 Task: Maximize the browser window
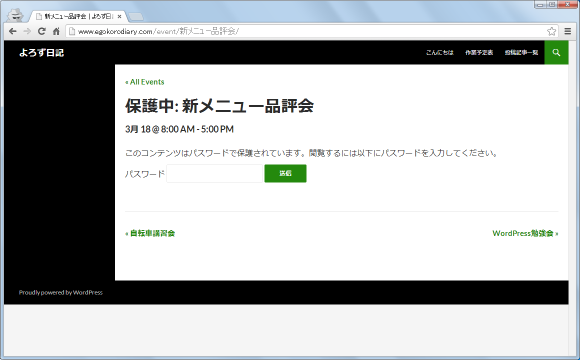click(x=552, y=5)
